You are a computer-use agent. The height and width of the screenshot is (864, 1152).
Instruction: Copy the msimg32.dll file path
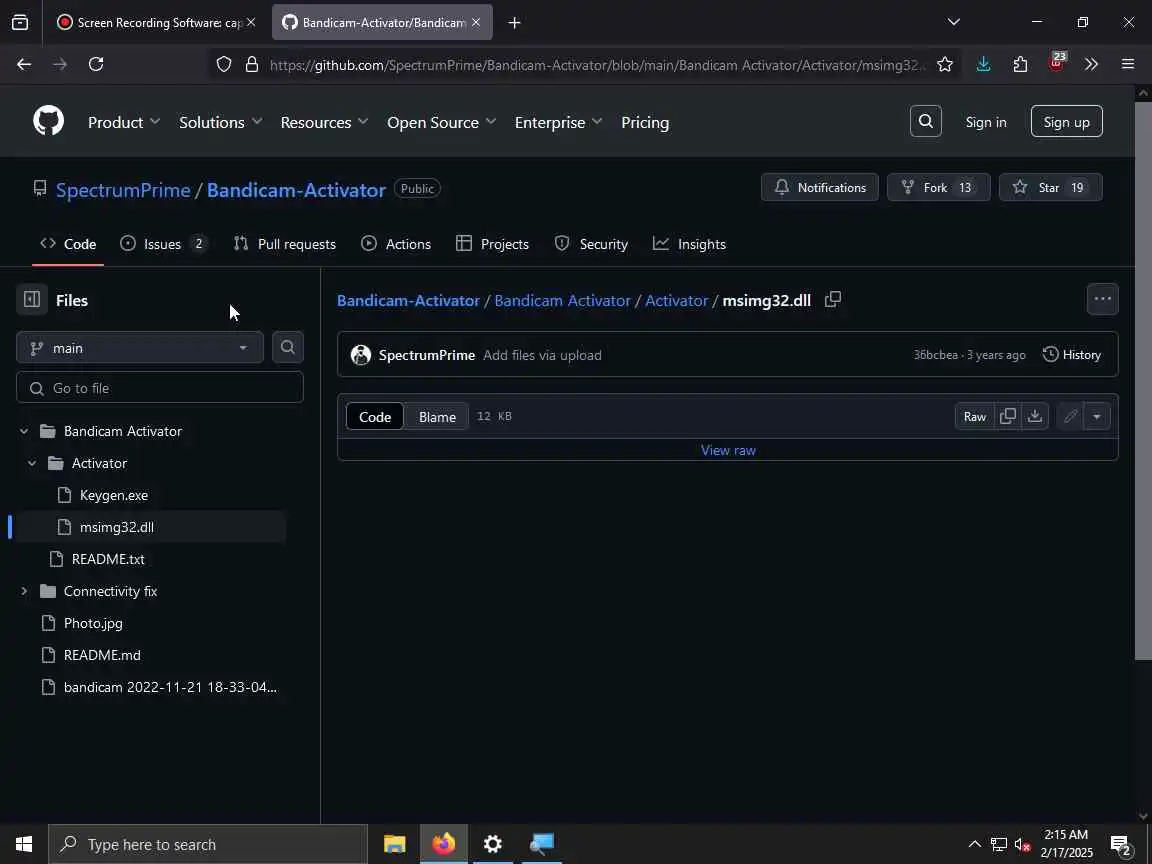[833, 300]
